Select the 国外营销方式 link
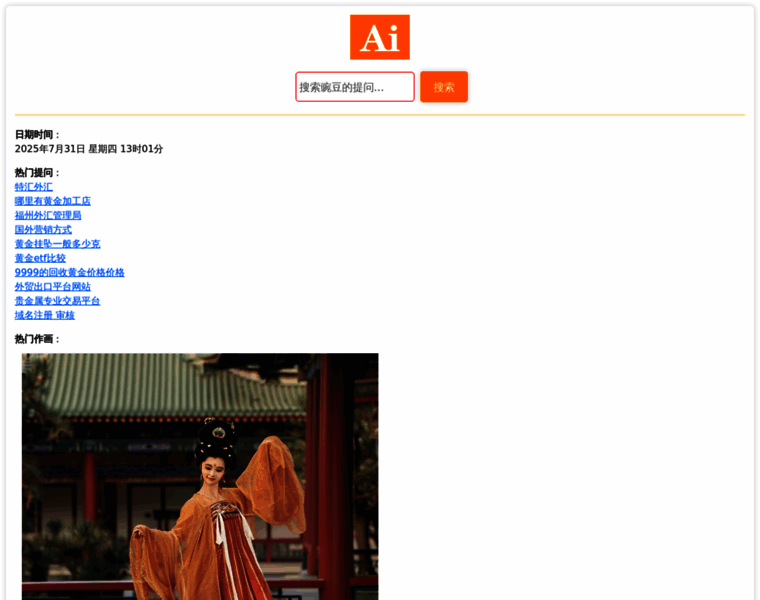The image size is (760, 600). 43,229
